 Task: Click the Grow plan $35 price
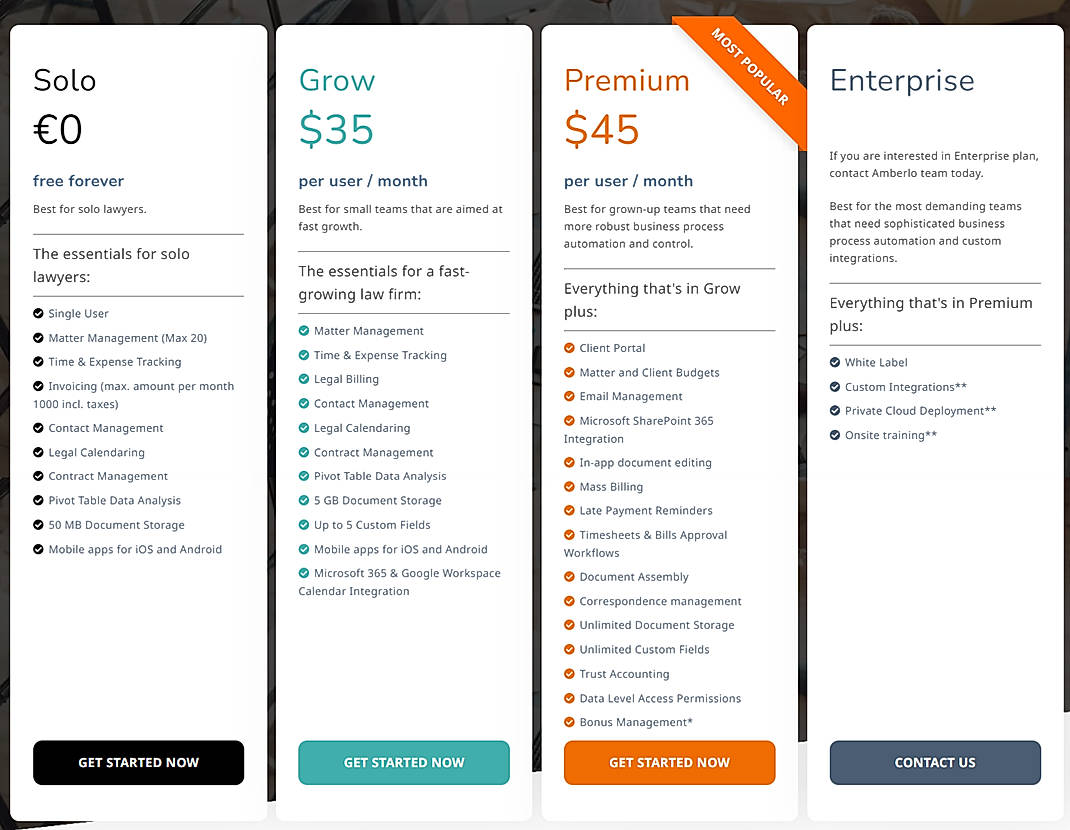pyautogui.click(x=336, y=128)
